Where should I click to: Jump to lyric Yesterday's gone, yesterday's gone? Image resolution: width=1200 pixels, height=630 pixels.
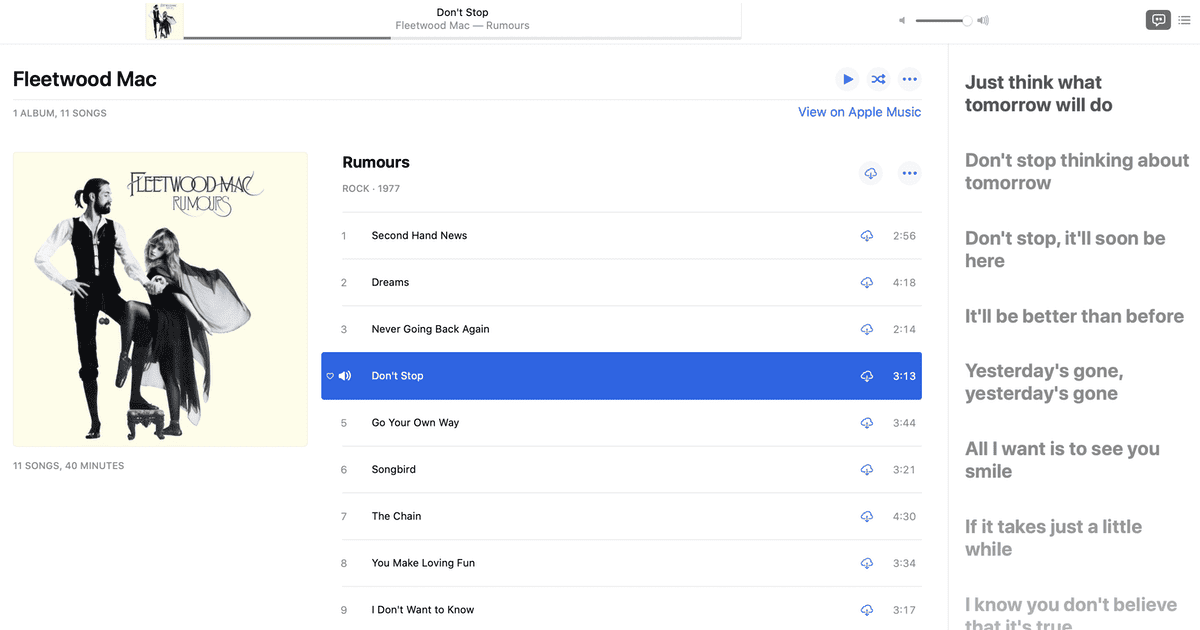1044,382
